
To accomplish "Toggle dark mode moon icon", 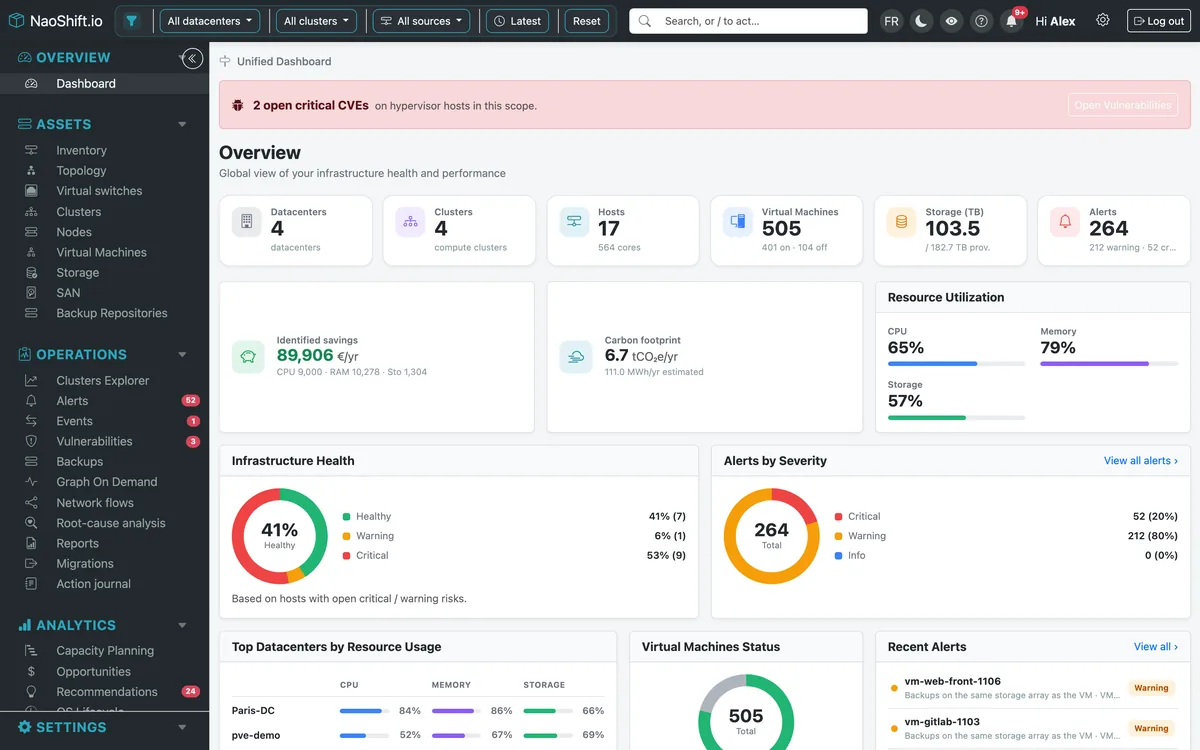I will (922, 21).
